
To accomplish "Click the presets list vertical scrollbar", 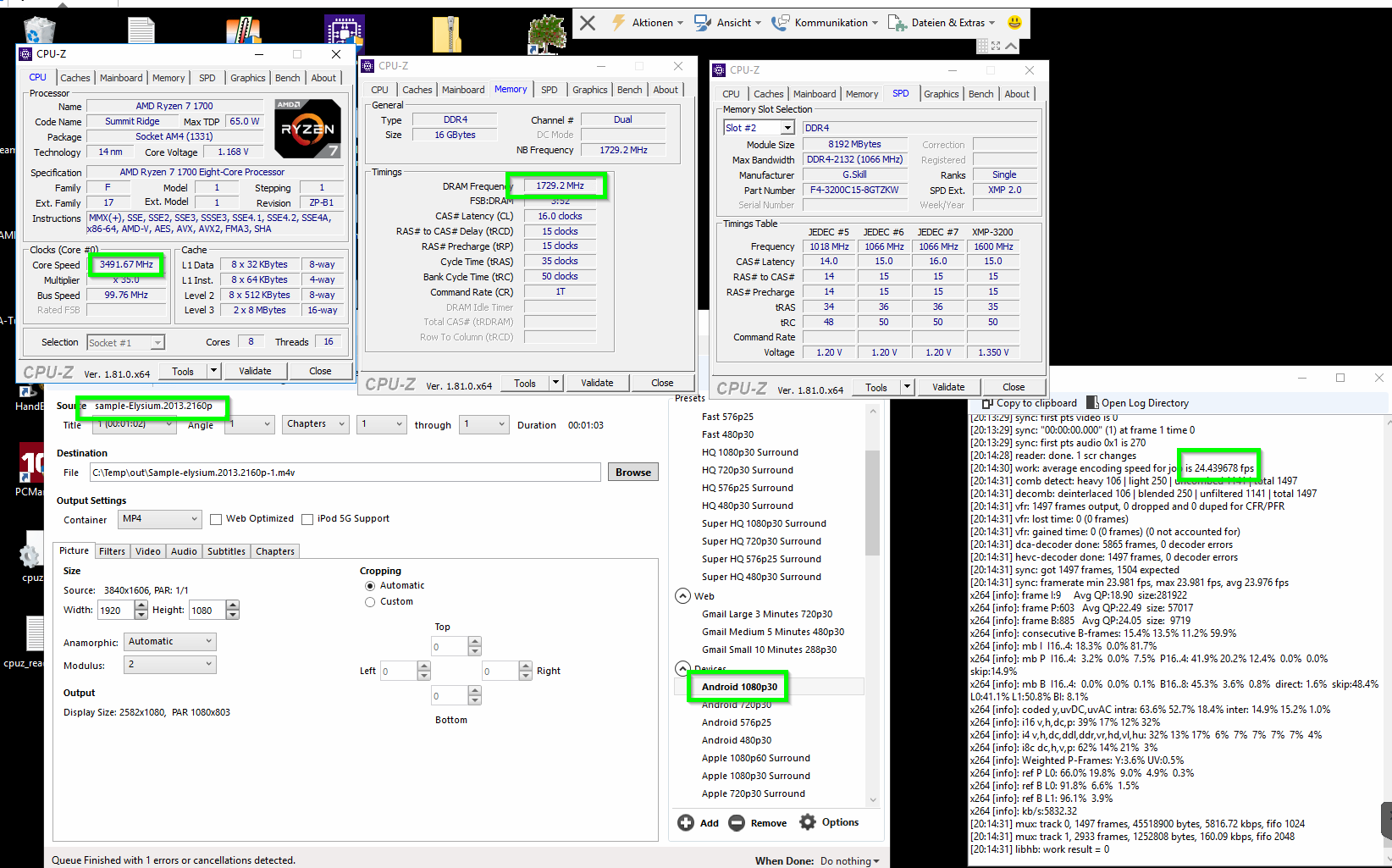I will tap(873, 504).
